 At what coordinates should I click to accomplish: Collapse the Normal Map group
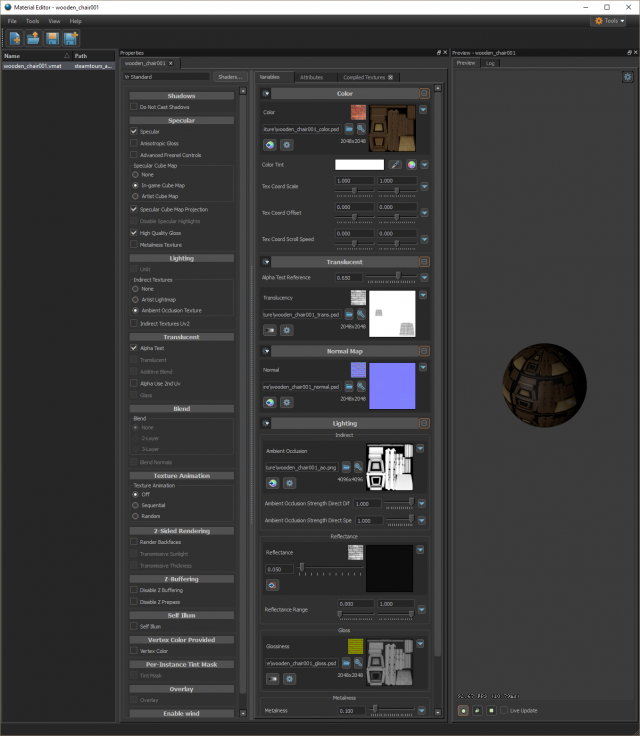(424, 351)
